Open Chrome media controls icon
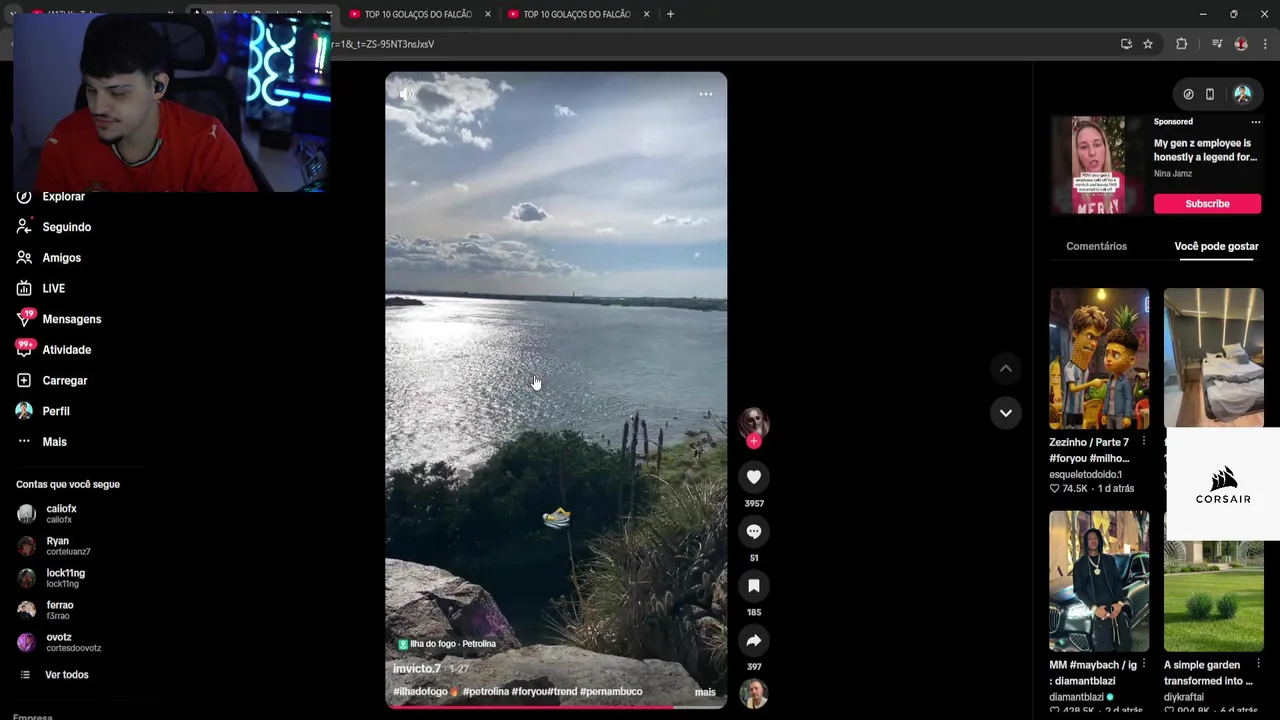Viewport: 1280px width, 720px height. pyautogui.click(x=1216, y=44)
